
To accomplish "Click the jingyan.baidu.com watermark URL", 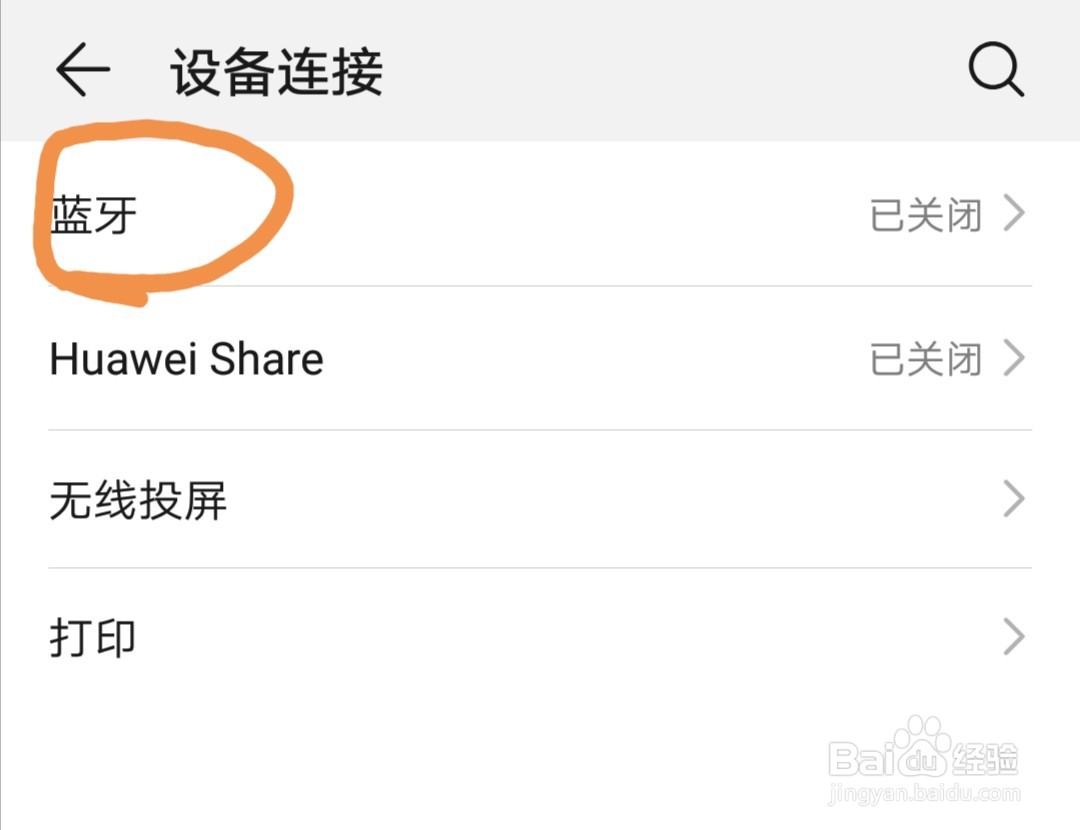I will coord(926,796).
